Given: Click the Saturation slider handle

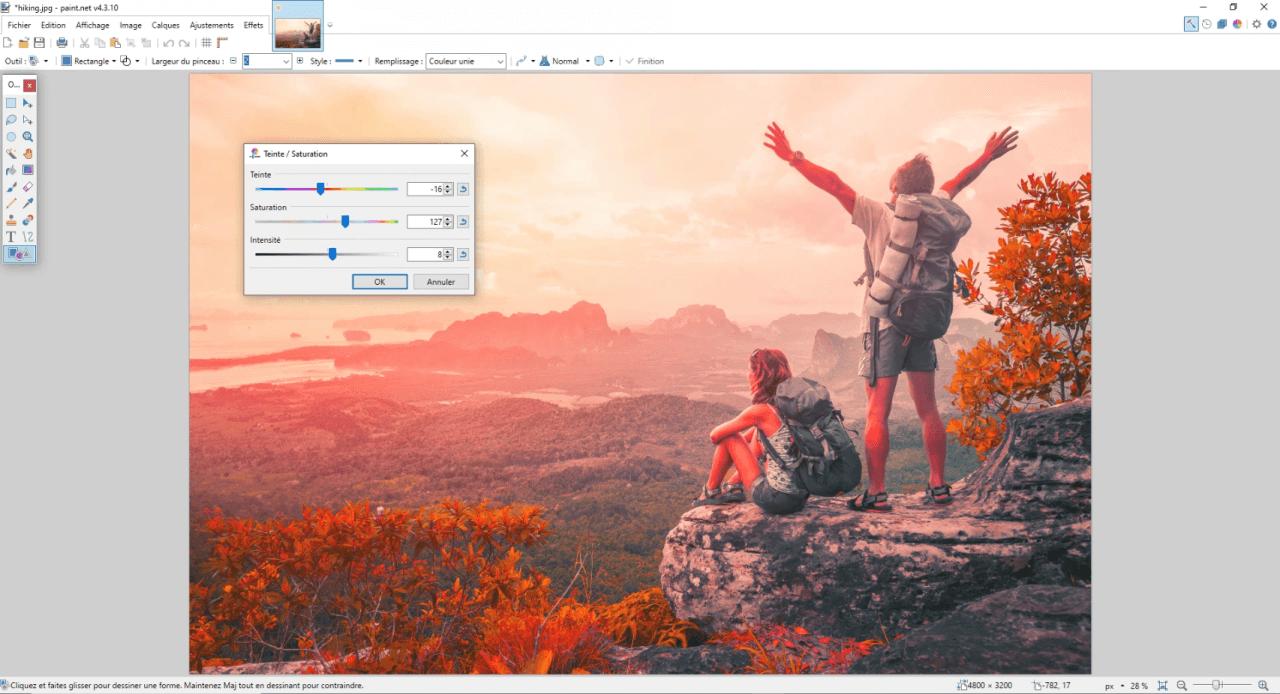Looking at the screenshot, I should pos(345,222).
